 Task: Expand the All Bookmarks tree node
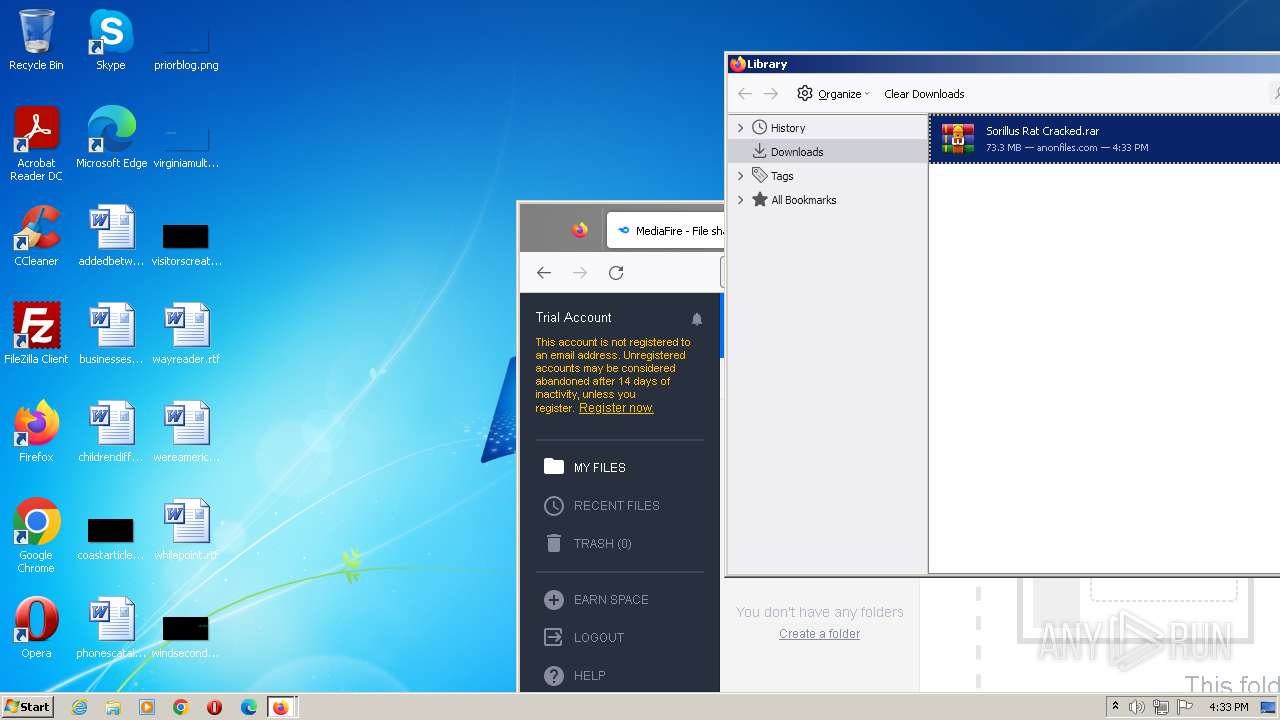741,200
